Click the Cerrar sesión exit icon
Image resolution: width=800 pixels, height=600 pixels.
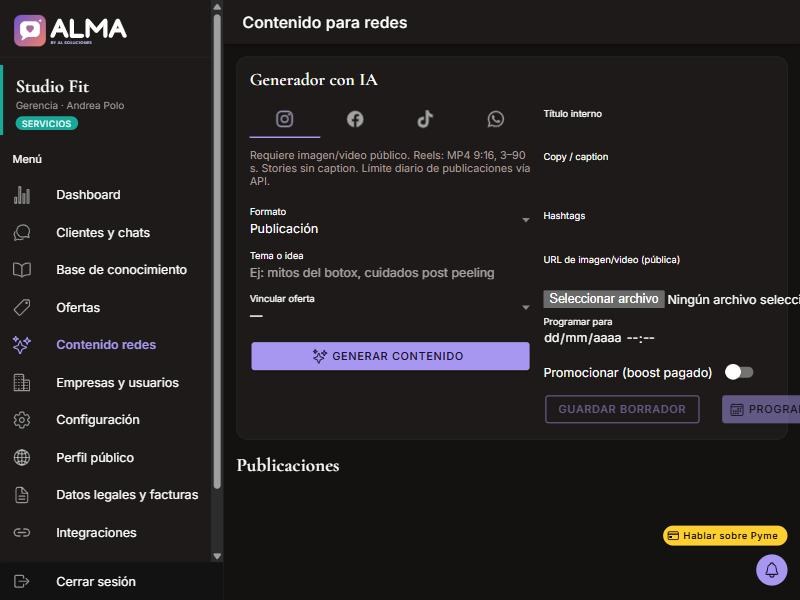coord(22,582)
